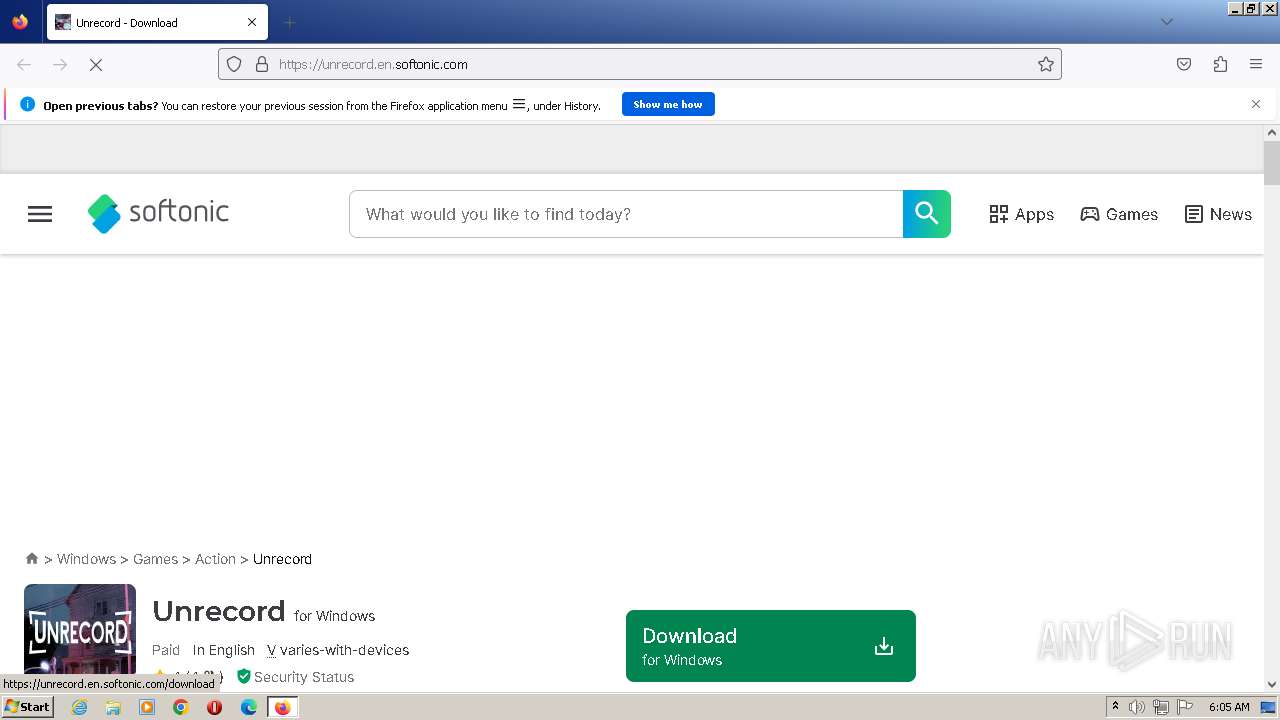Open the News section
Image resolution: width=1280 pixels, height=720 pixels.
click(1218, 214)
